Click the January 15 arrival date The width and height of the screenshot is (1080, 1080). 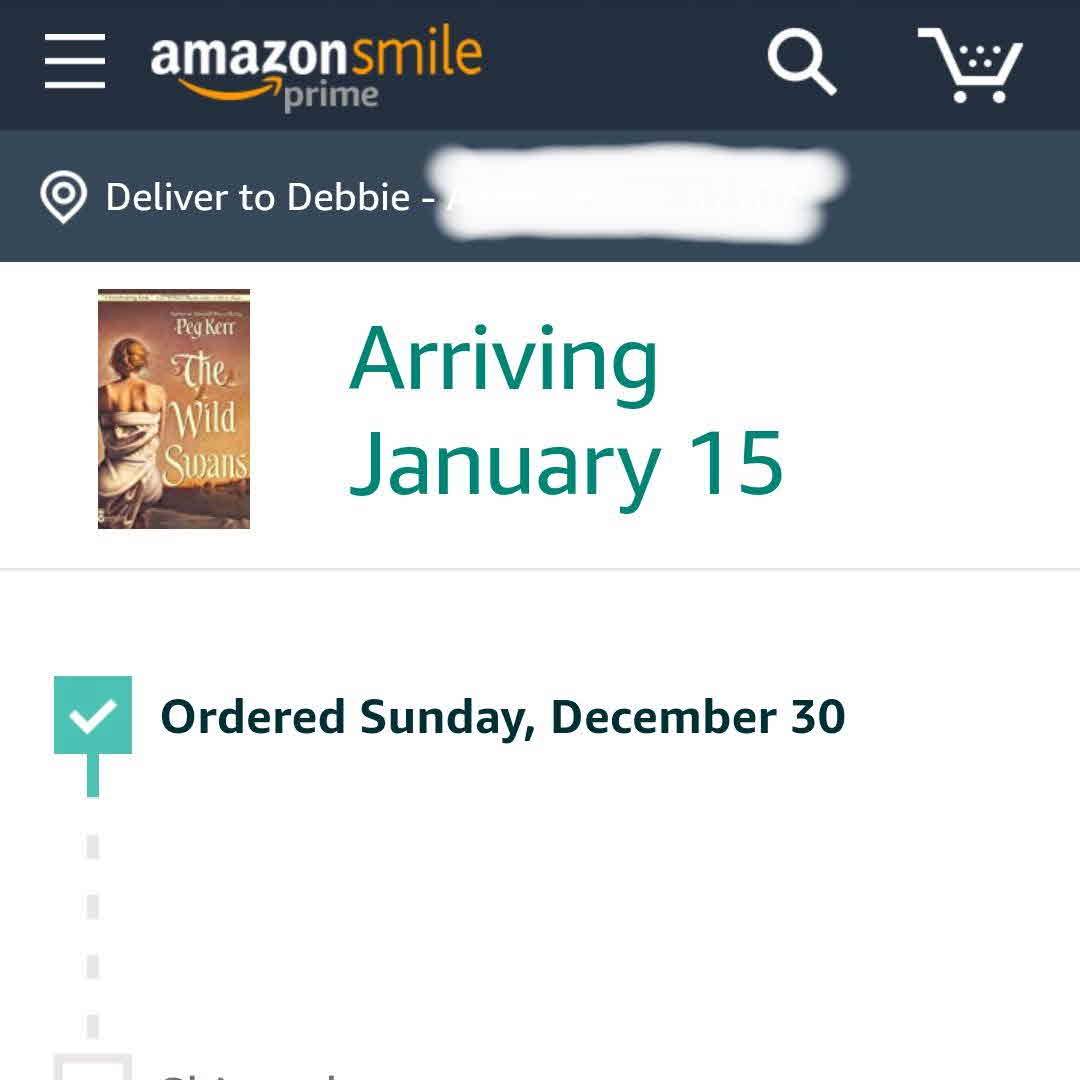[565, 463]
